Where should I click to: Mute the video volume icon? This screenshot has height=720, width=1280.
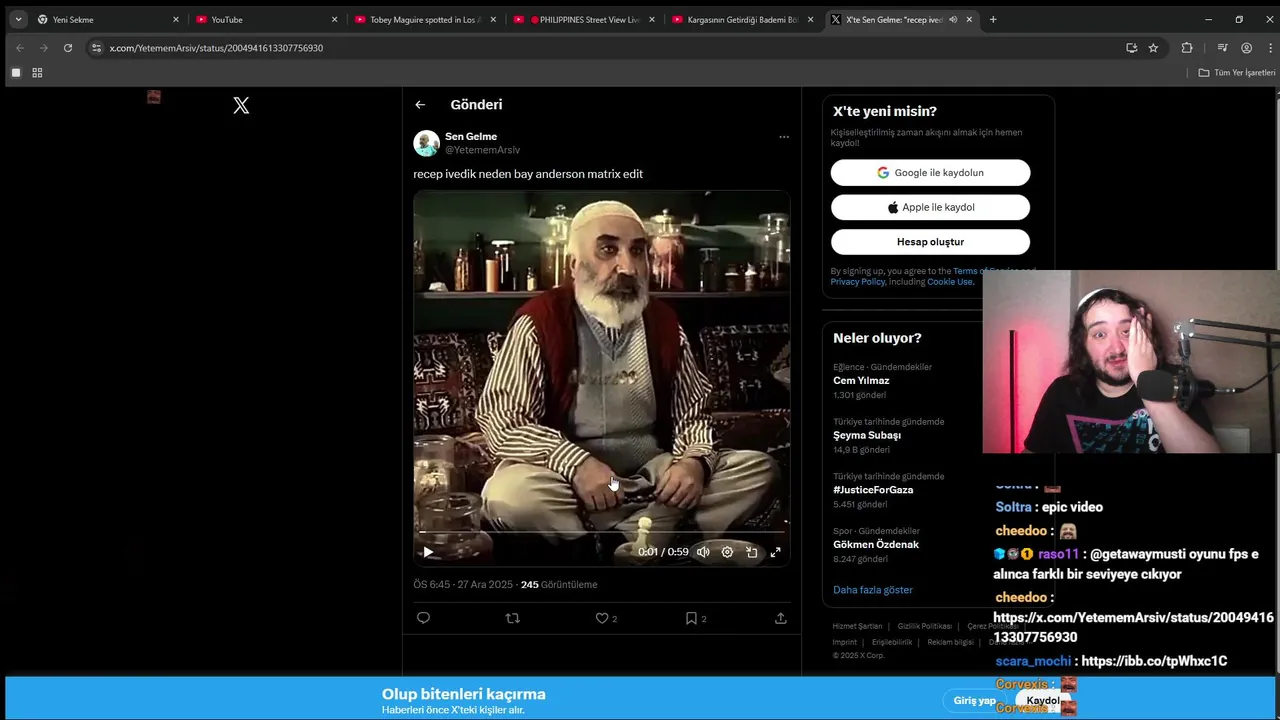(703, 552)
